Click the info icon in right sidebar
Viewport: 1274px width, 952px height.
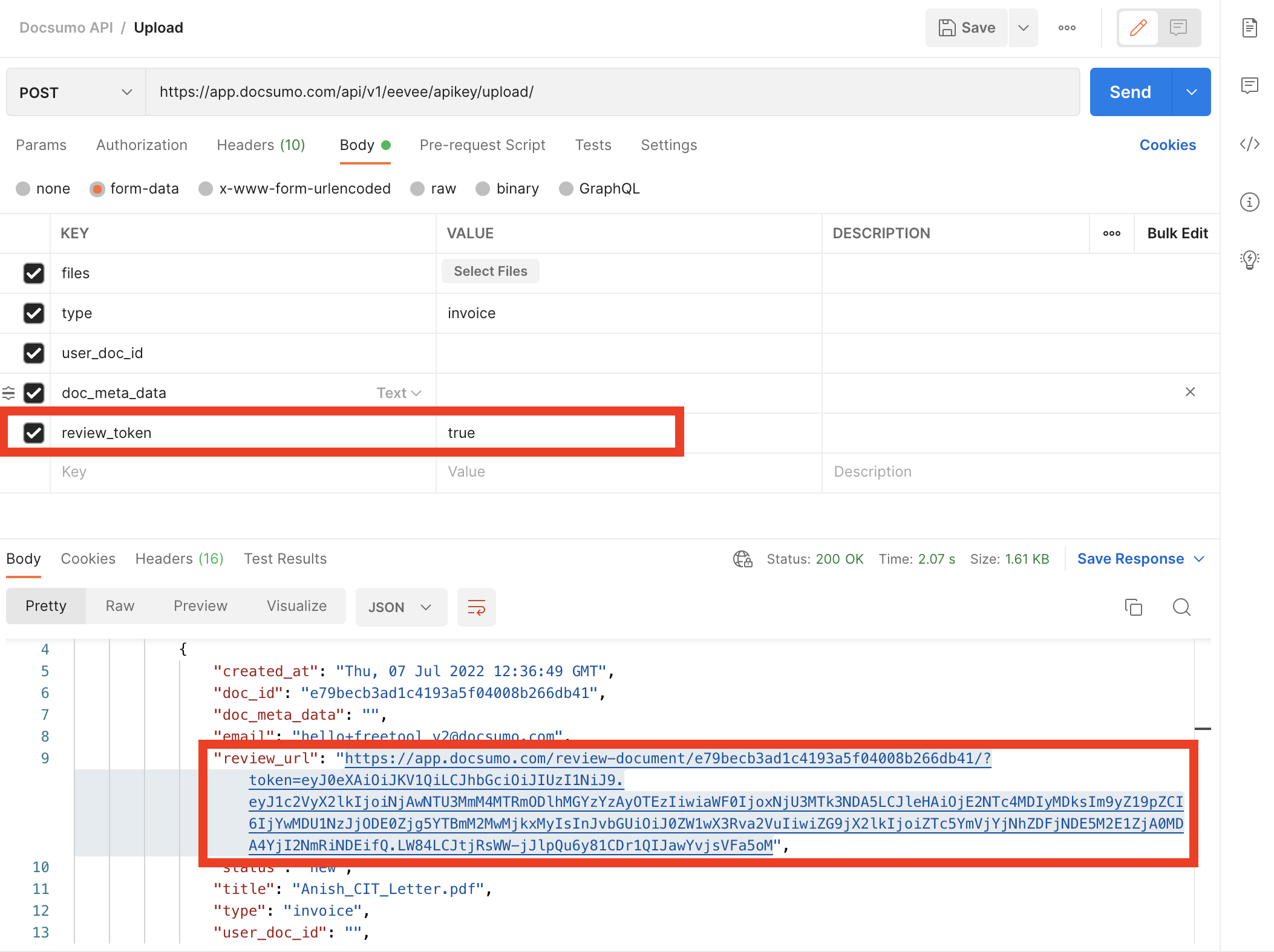click(1249, 201)
